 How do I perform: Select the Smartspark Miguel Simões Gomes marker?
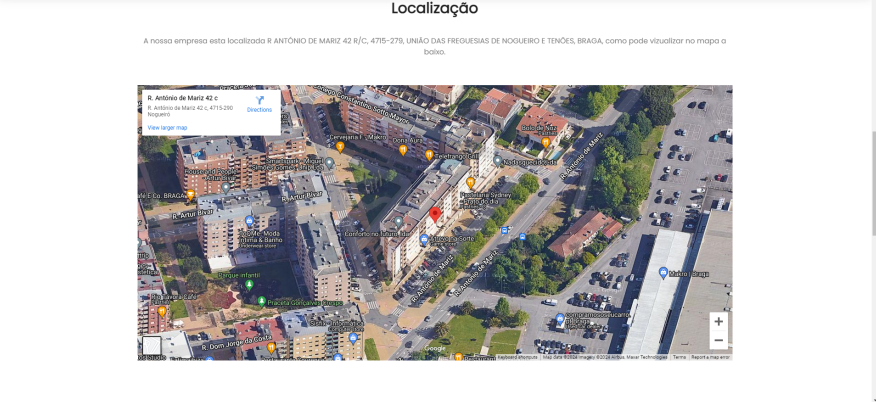point(330,162)
